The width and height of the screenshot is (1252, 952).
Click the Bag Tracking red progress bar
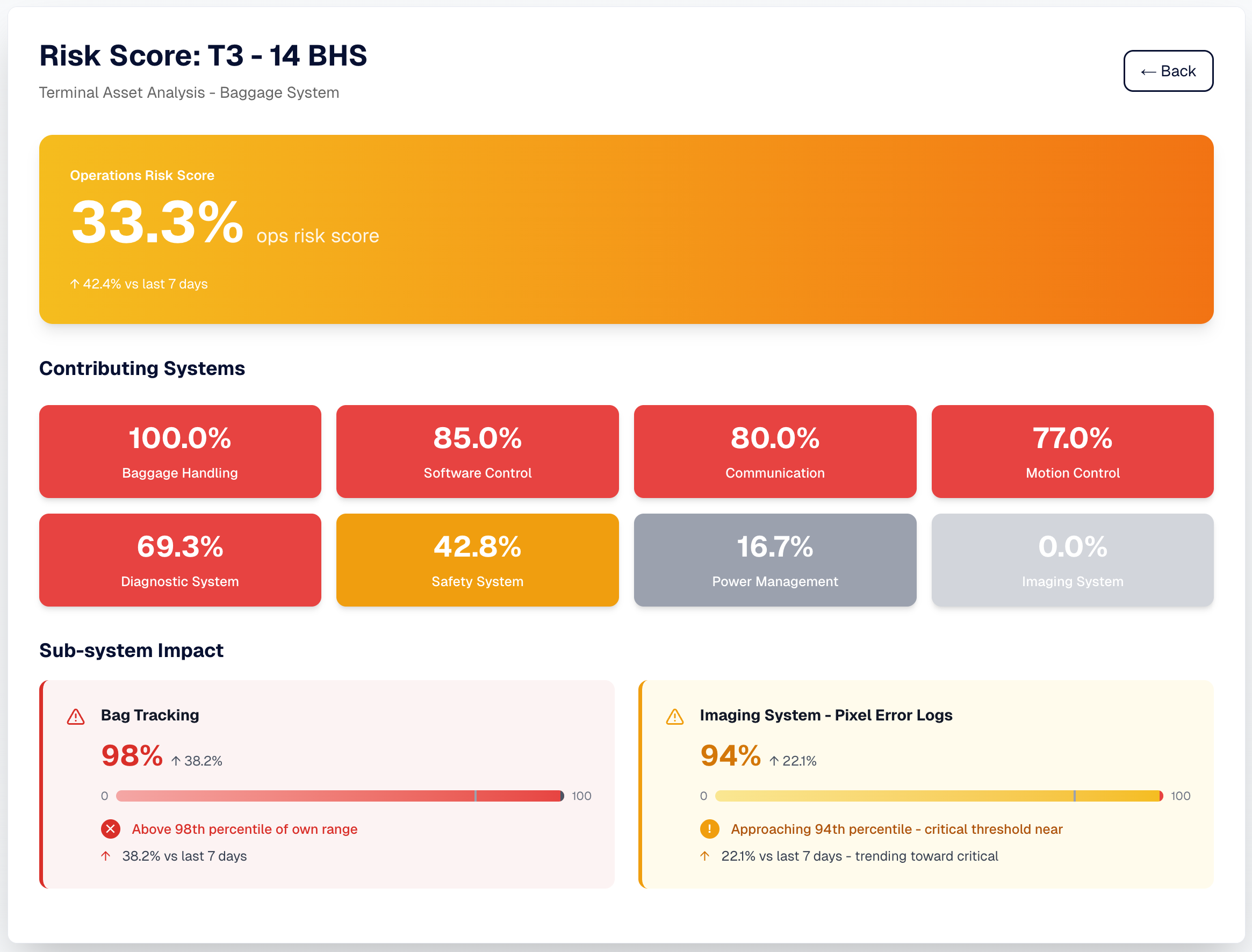coord(340,796)
